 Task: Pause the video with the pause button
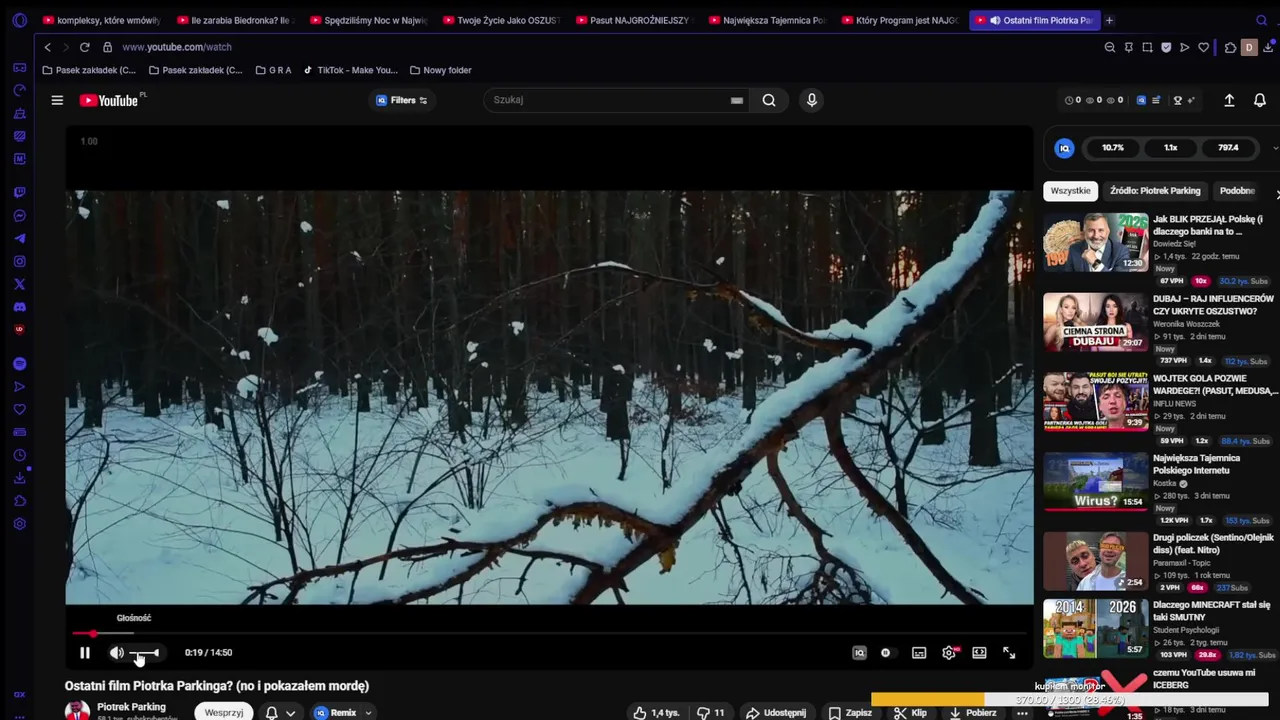point(85,653)
